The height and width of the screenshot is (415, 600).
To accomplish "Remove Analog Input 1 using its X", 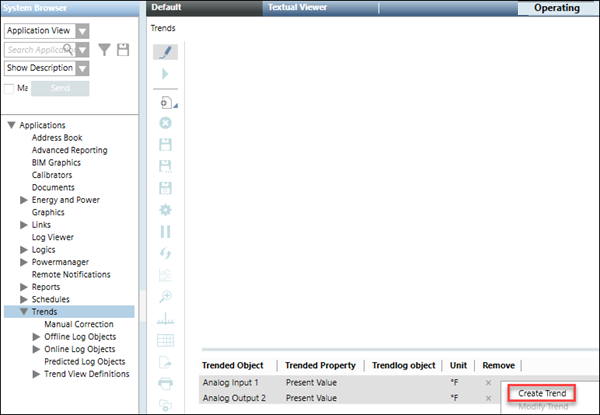I will [488, 382].
